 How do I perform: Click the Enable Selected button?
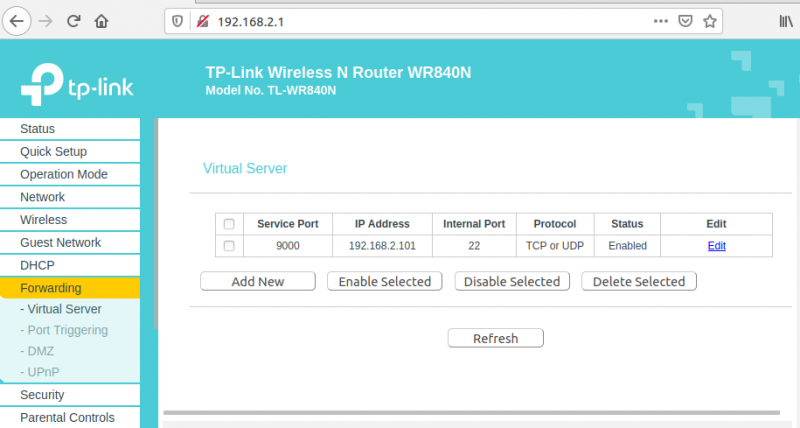[385, 282]
